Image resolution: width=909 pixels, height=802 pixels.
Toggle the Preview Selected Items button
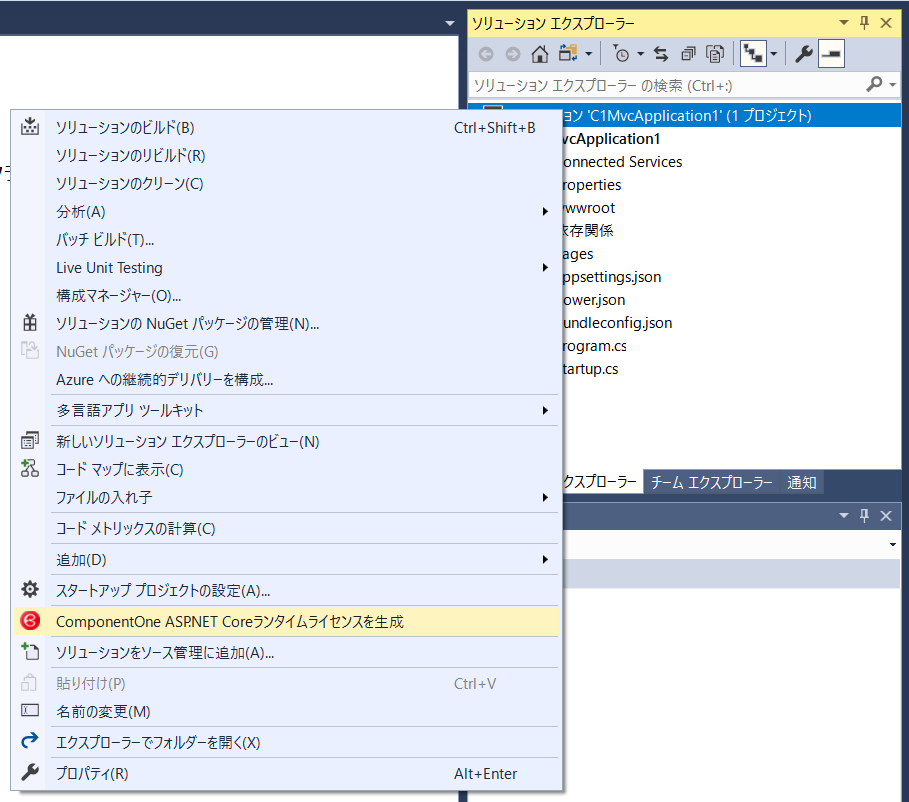click(x=831, y=54)
